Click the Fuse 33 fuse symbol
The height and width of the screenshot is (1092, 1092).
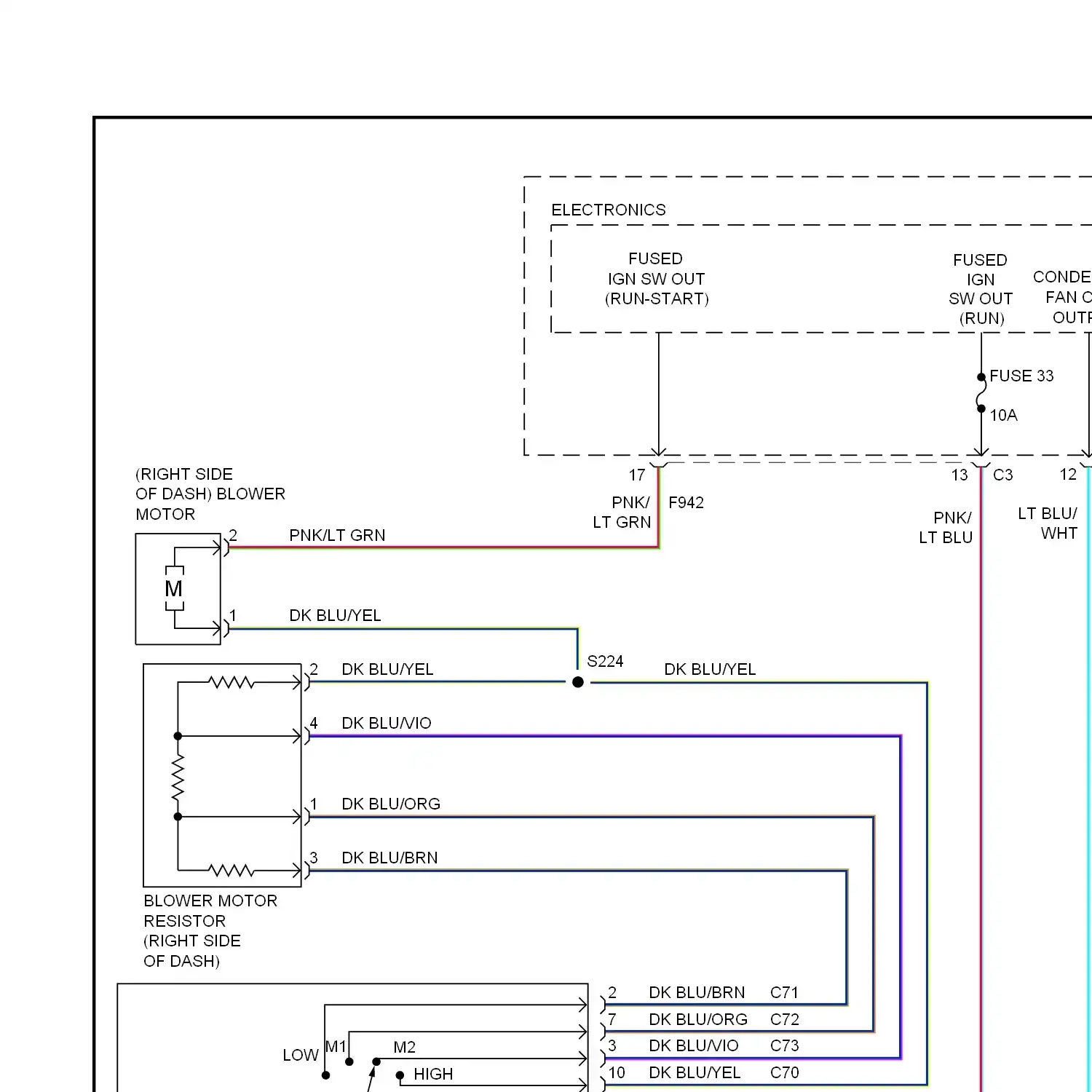[981, 393]
